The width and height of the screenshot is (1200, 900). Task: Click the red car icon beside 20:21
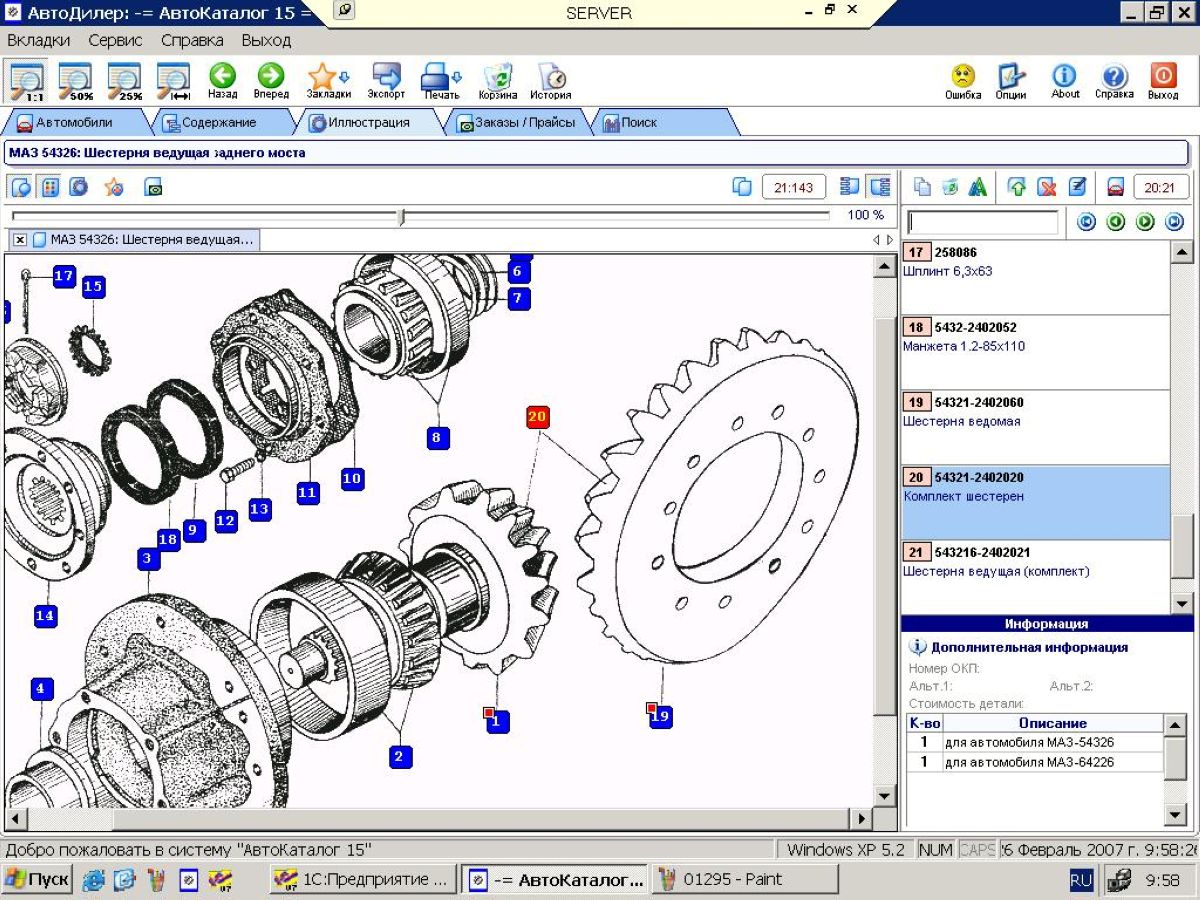click(x=1116, y=187)
